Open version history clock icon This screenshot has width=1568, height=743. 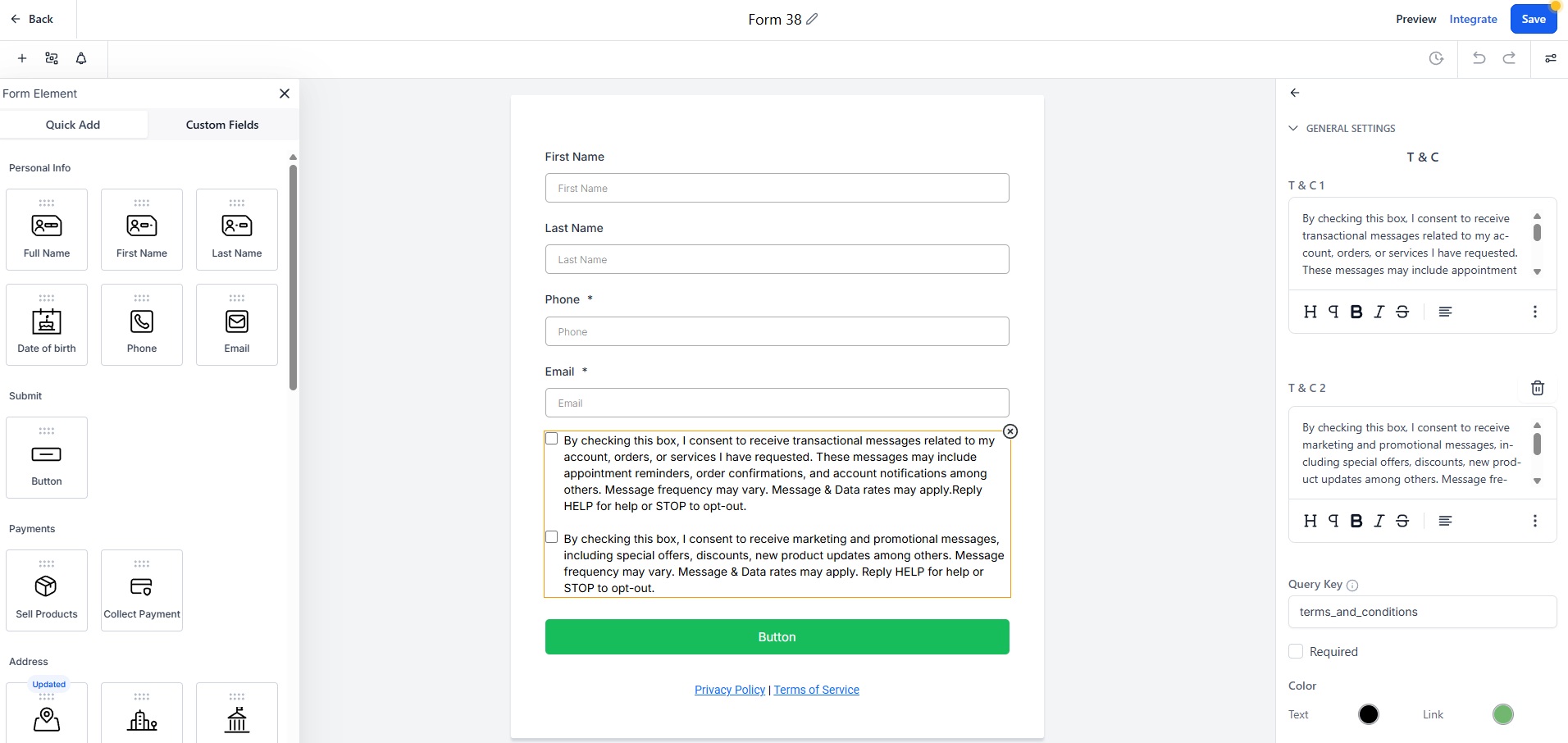[x=1436, y=58]
